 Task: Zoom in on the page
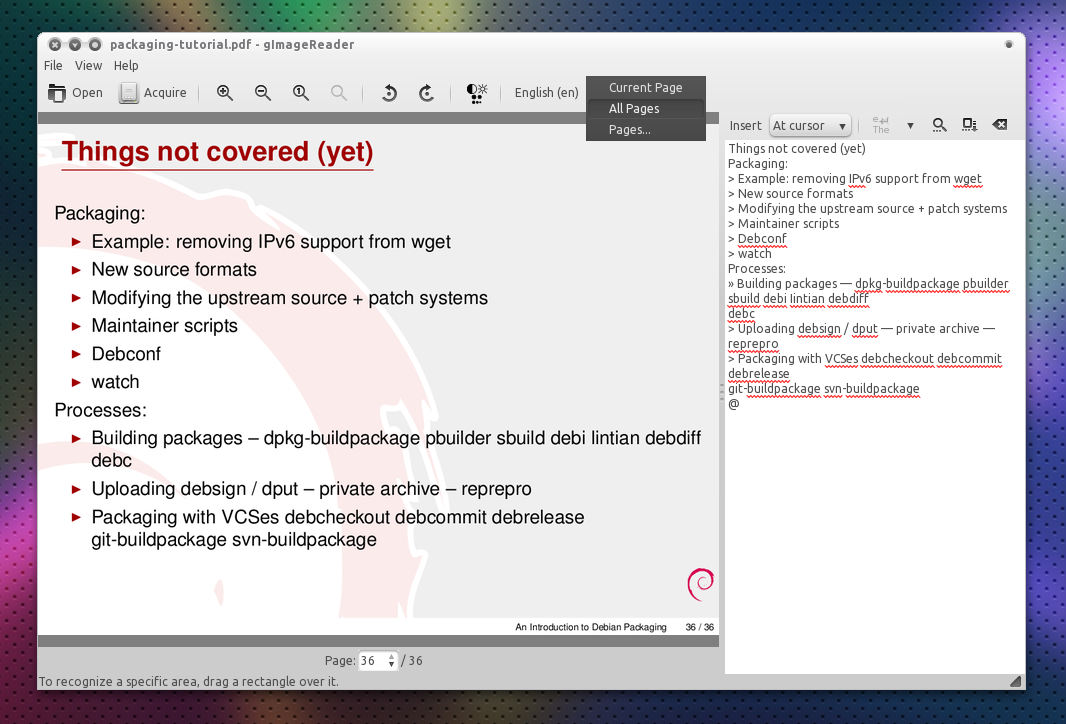point(225,92)
